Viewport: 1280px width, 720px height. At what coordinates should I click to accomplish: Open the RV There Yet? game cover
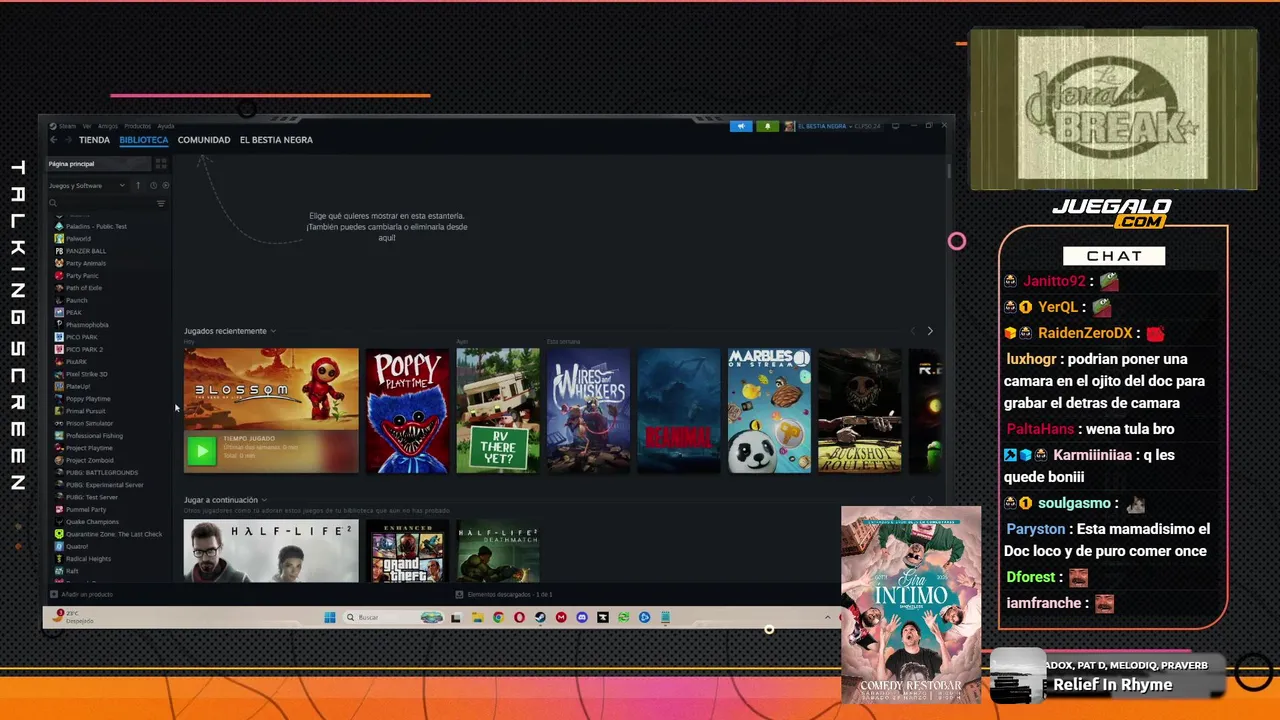(498, 410)
